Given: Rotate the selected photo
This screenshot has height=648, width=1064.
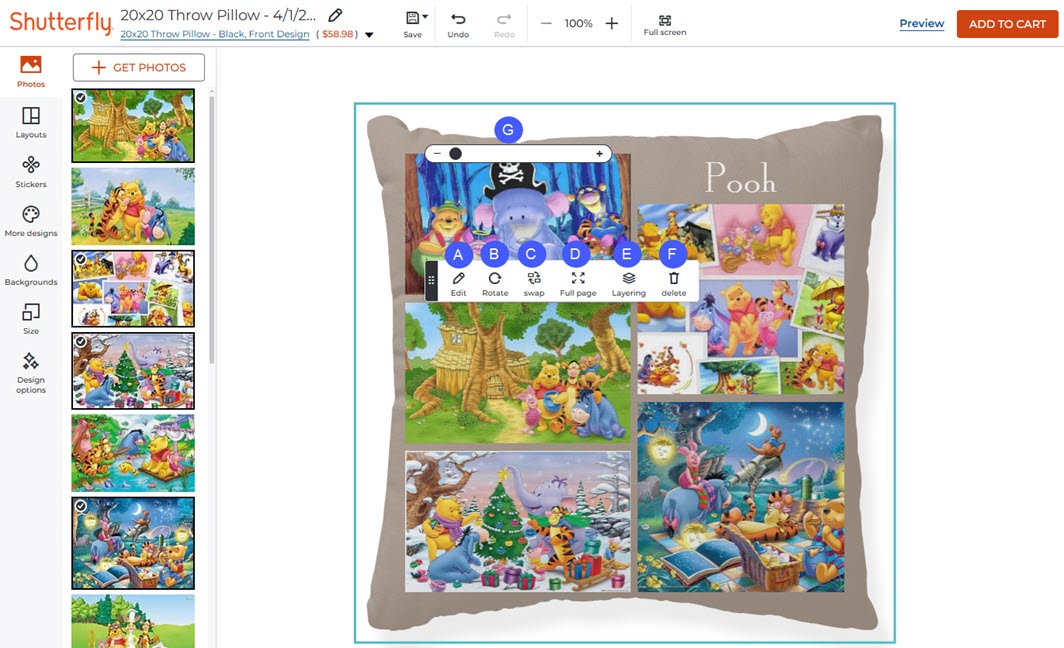Looking at the screenshot, I should pos(495,284).
